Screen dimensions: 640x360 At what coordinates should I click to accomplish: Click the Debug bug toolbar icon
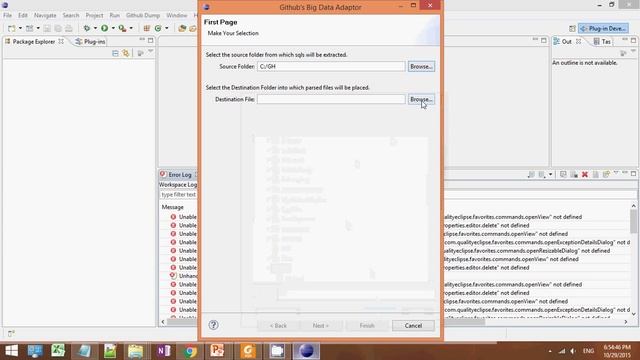pyautogui.click(x=87, y=28)
